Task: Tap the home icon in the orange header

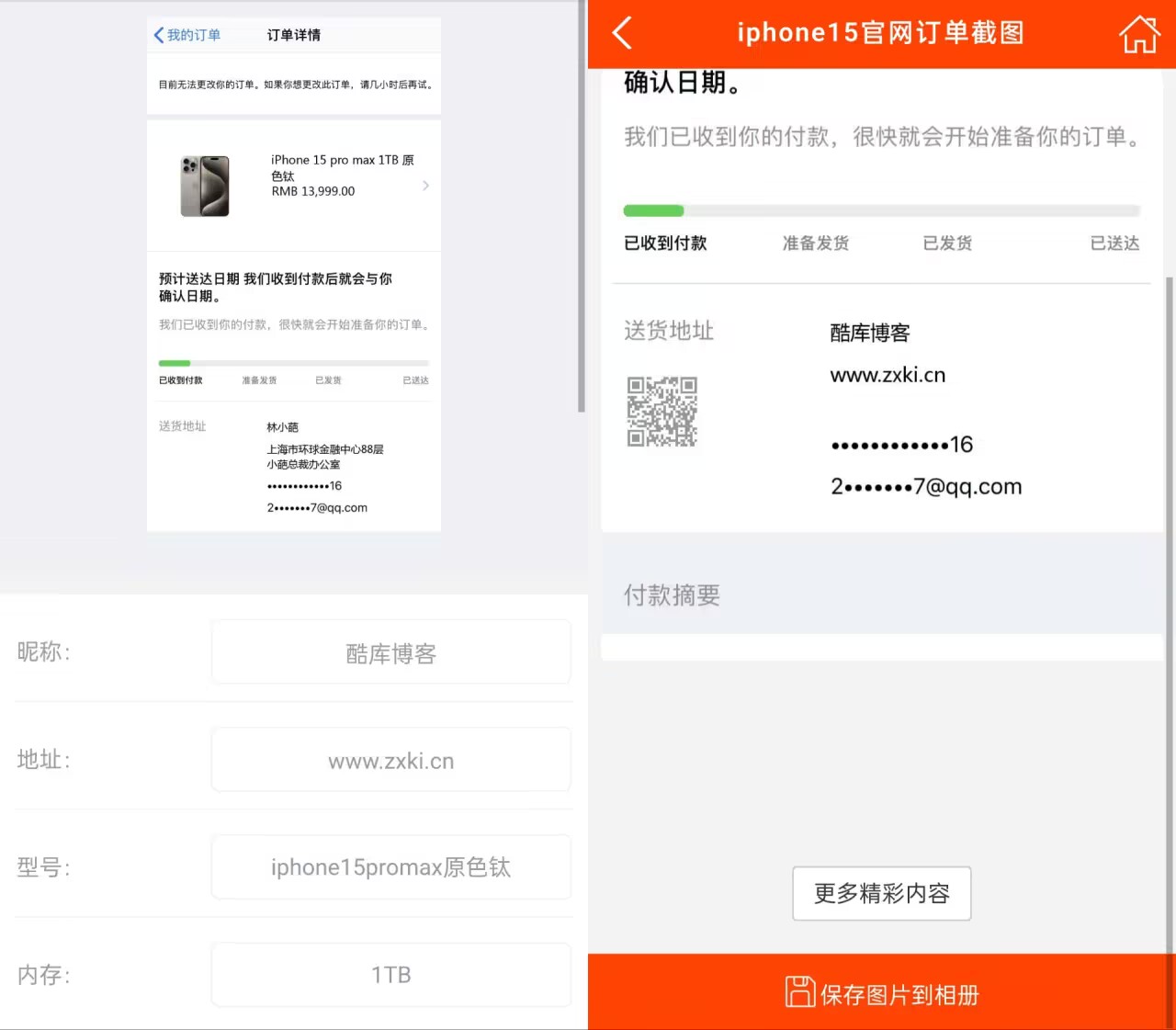Action: (1139, 33)
